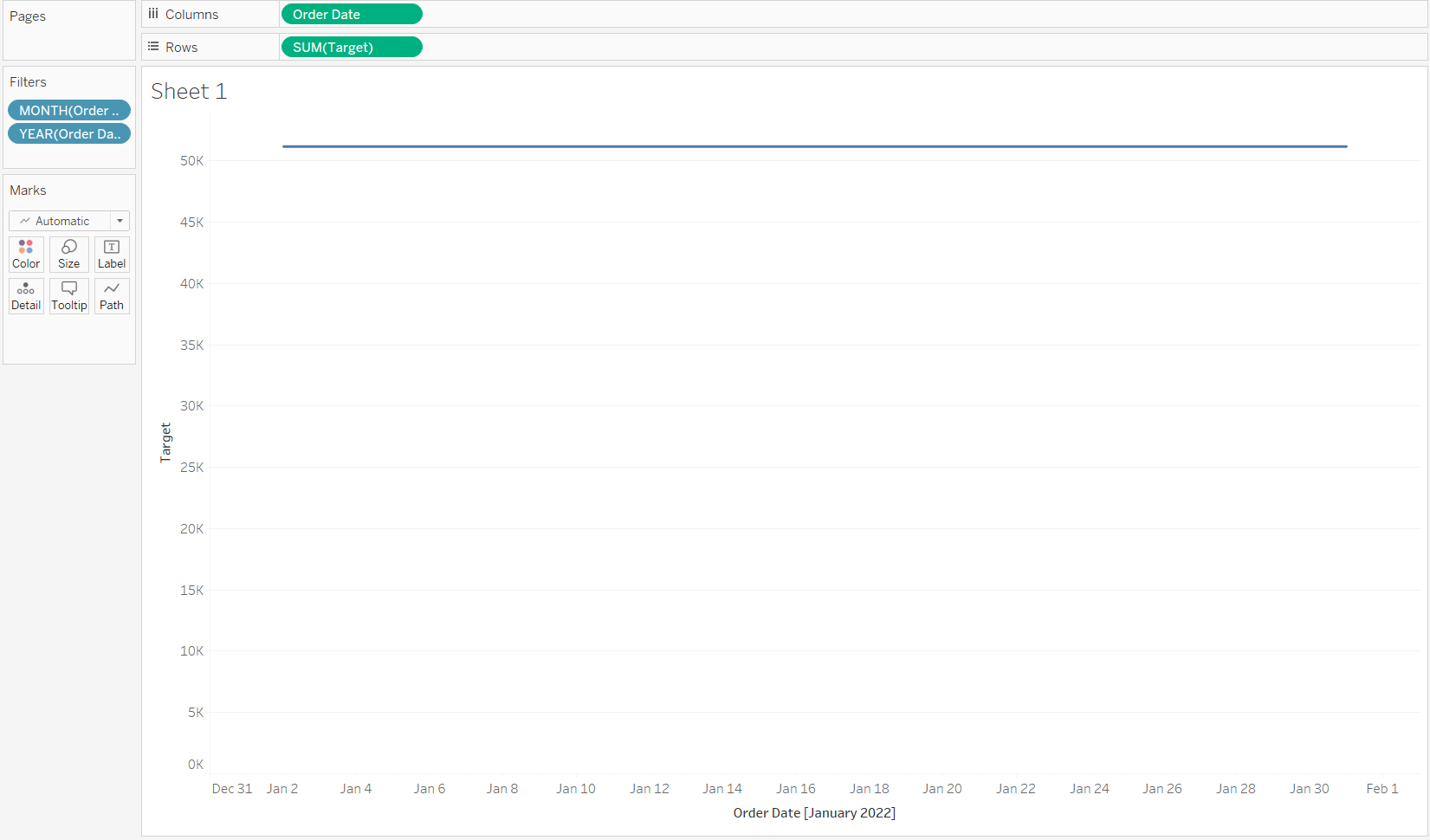Click the Filters shelf header
The image size is (1430, 840).
(28, 81)
